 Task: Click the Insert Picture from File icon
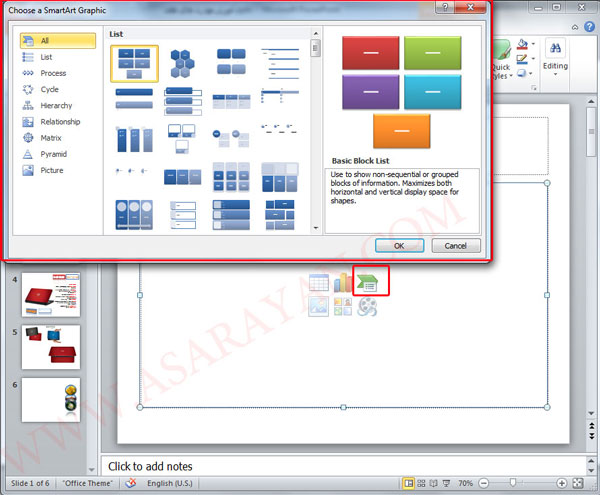coord(319,308)
